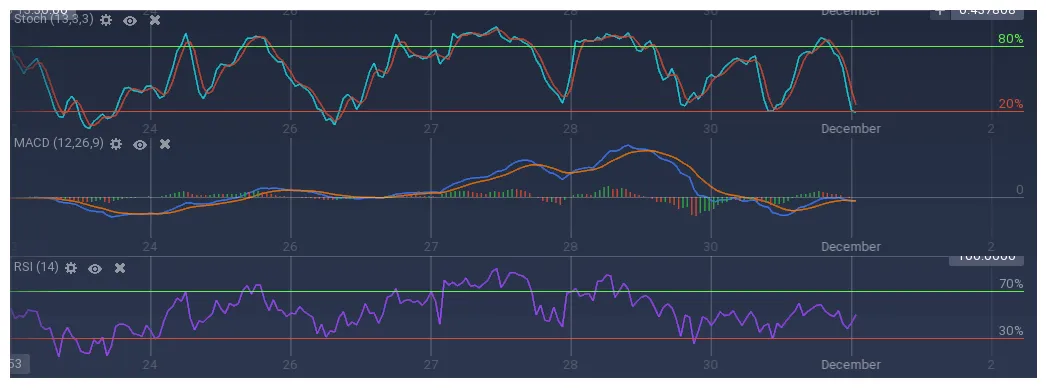Remove the RSI indicator

(x=120, y=268)
